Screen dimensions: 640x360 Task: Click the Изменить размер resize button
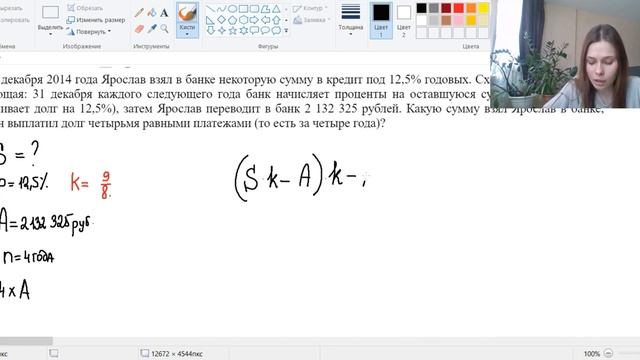coord(96,20)
